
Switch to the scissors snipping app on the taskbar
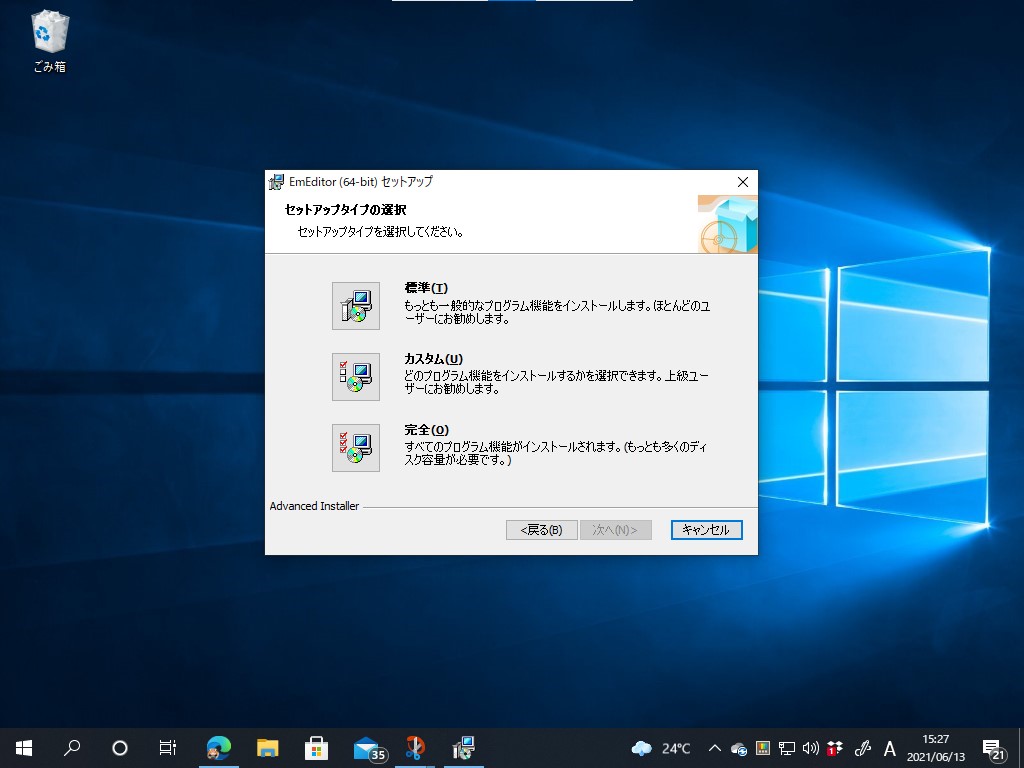coord(415,748)
